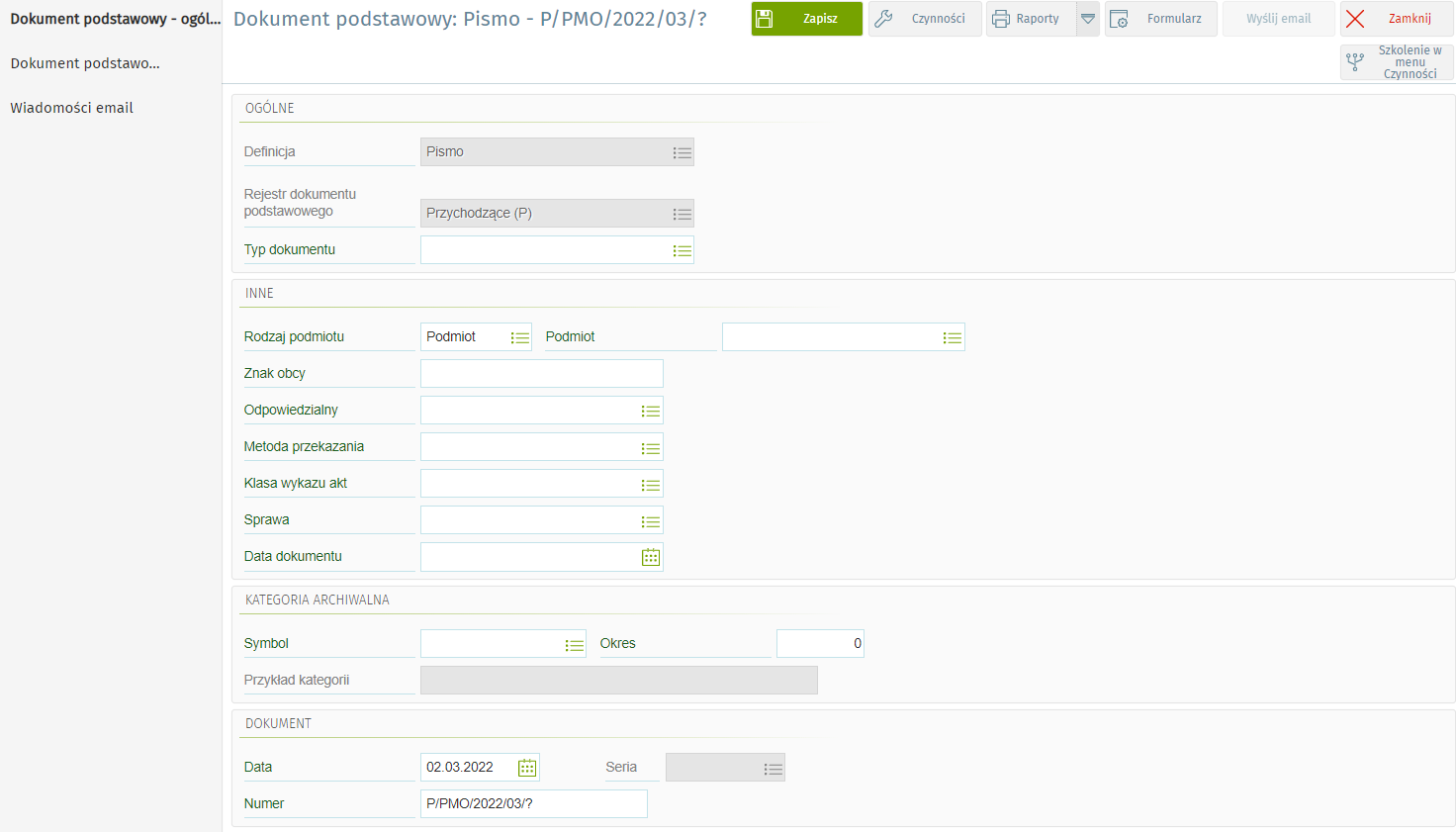The width and height of the screenshot is (1456, 832).
Task: Click the Zapisz save button
Action: (806, 19)
